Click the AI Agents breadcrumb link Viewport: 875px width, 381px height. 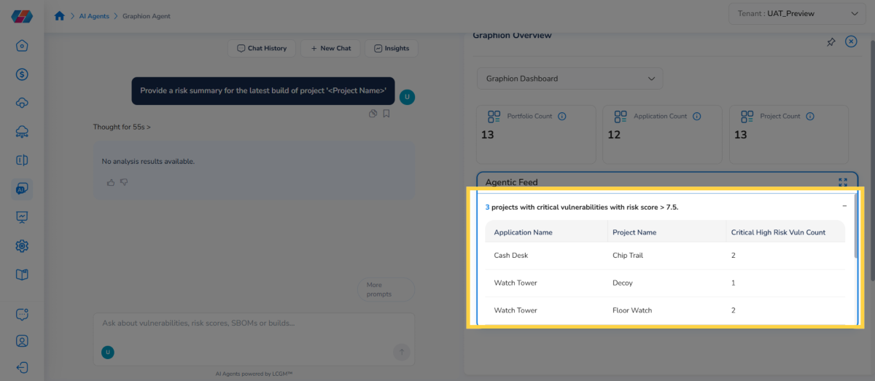pos(94,16)
